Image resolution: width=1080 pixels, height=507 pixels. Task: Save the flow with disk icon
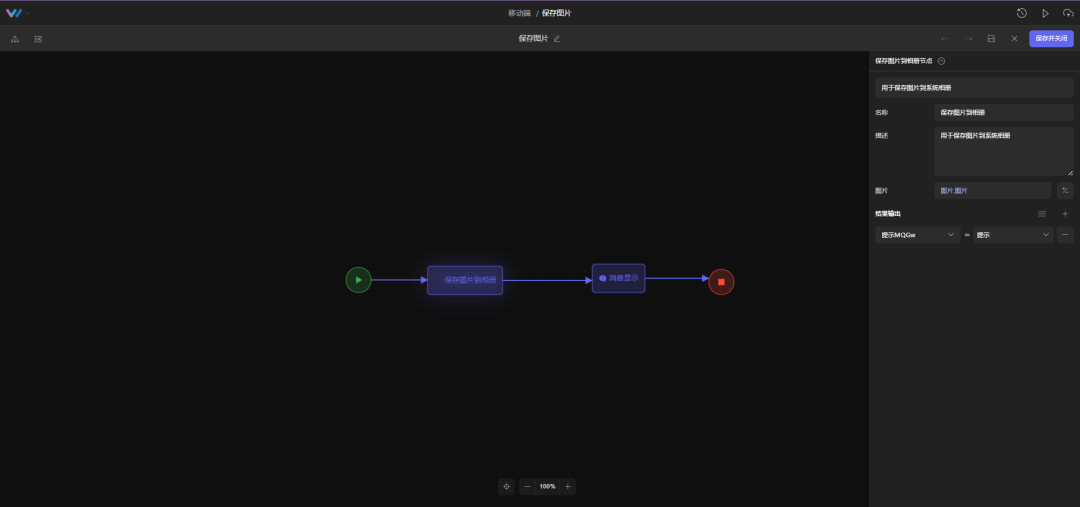pos(991,39)
